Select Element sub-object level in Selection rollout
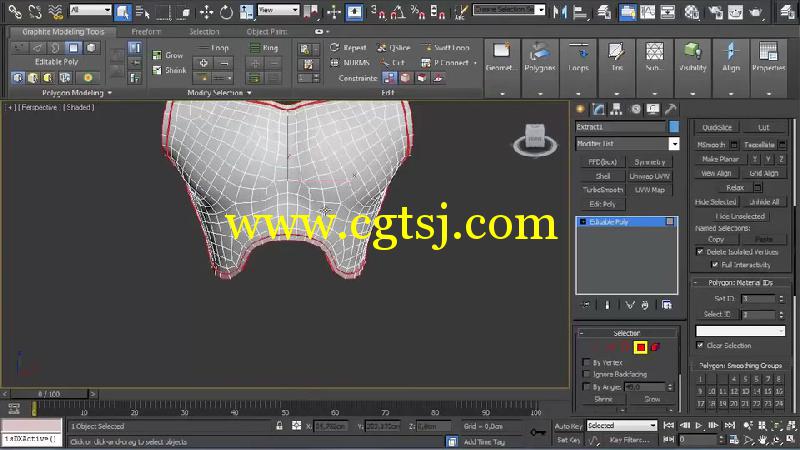This screenshot has width=800, height=450. click(x=656, y=347)
